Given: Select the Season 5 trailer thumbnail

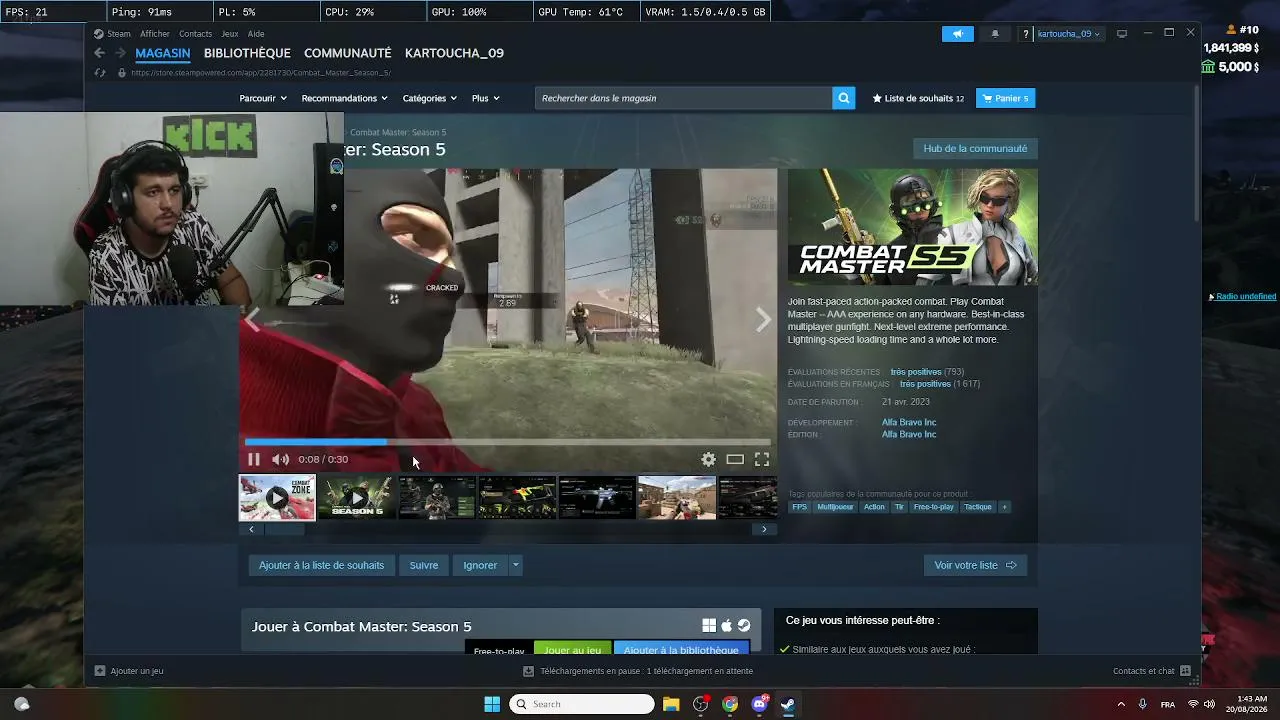Looking at the screenshot, I should 357,498.
